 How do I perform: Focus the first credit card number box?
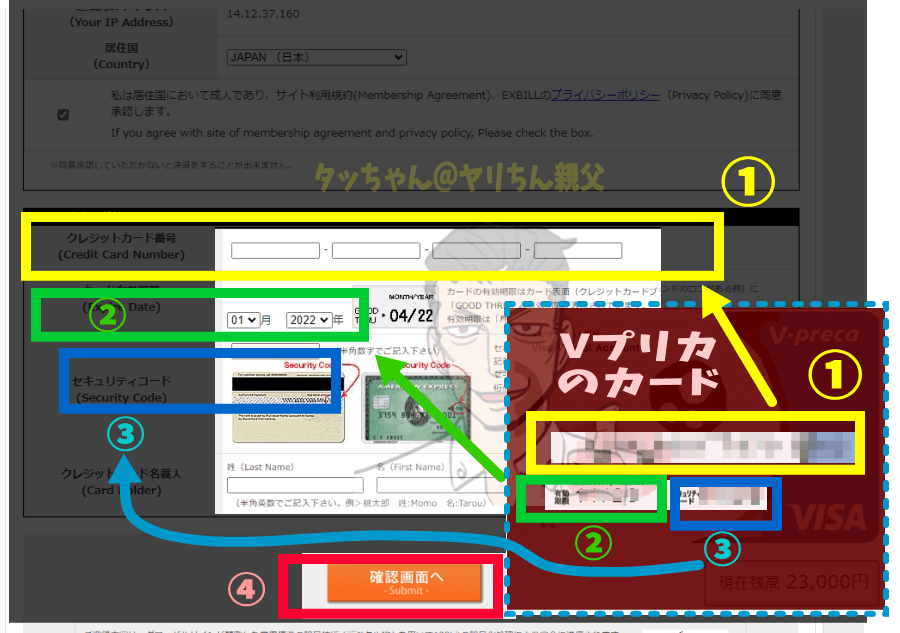coord(275,251)
